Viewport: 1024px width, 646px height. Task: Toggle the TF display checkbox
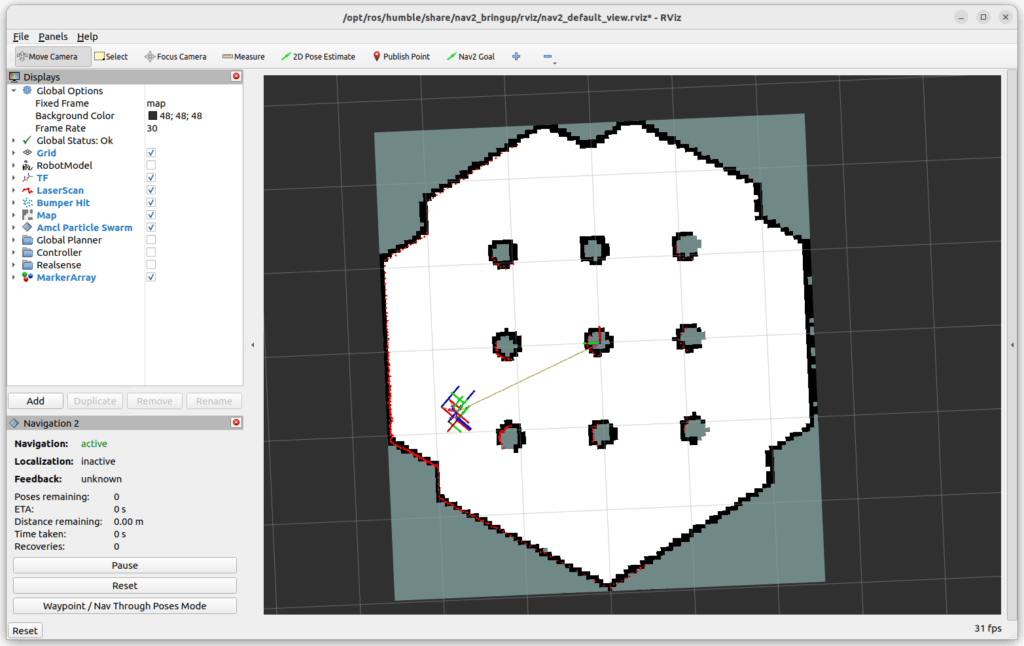[x=151, y=178]
